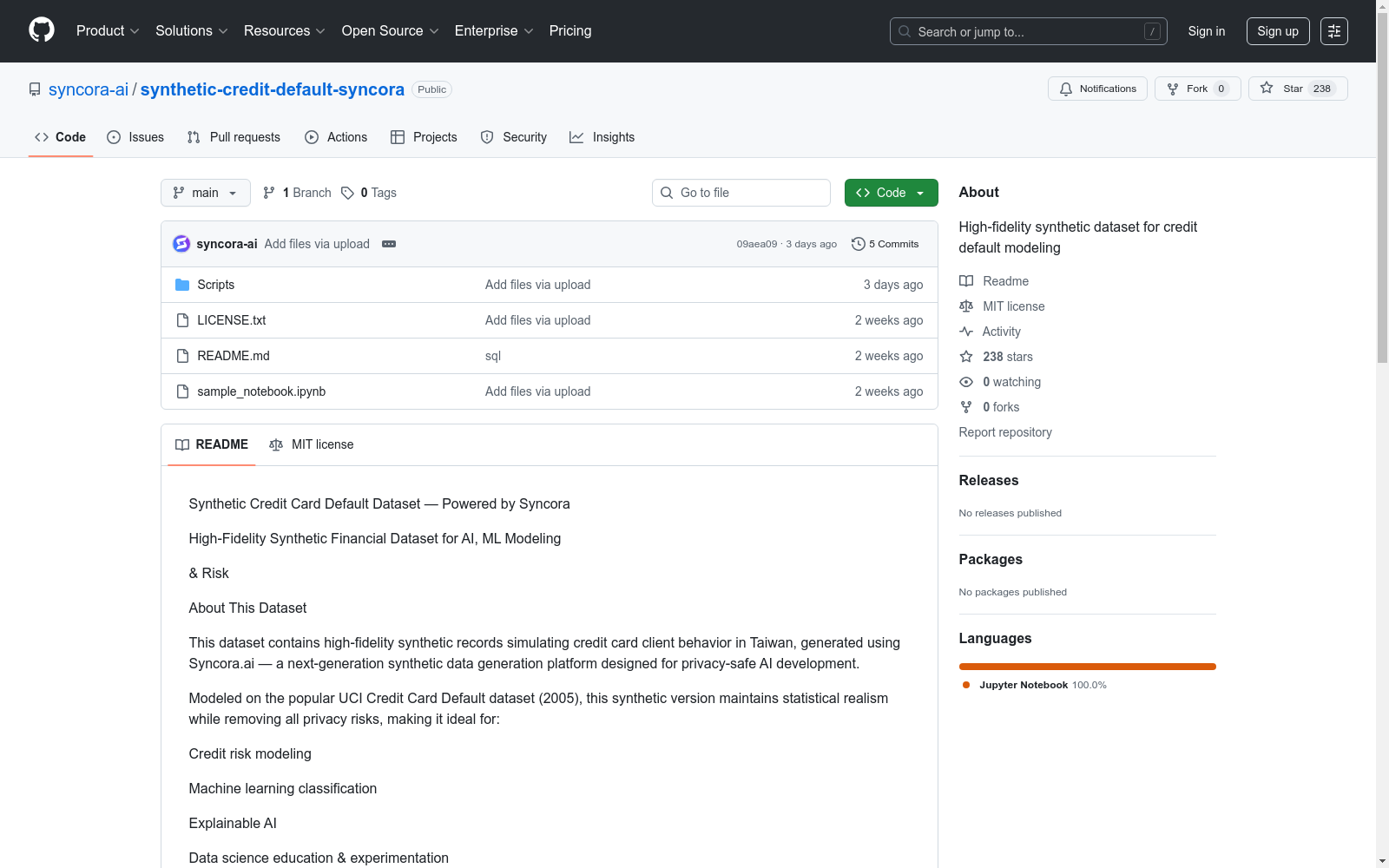
Task: Click the syncora-ai avatar in commit row
Action: click(181, 244)
